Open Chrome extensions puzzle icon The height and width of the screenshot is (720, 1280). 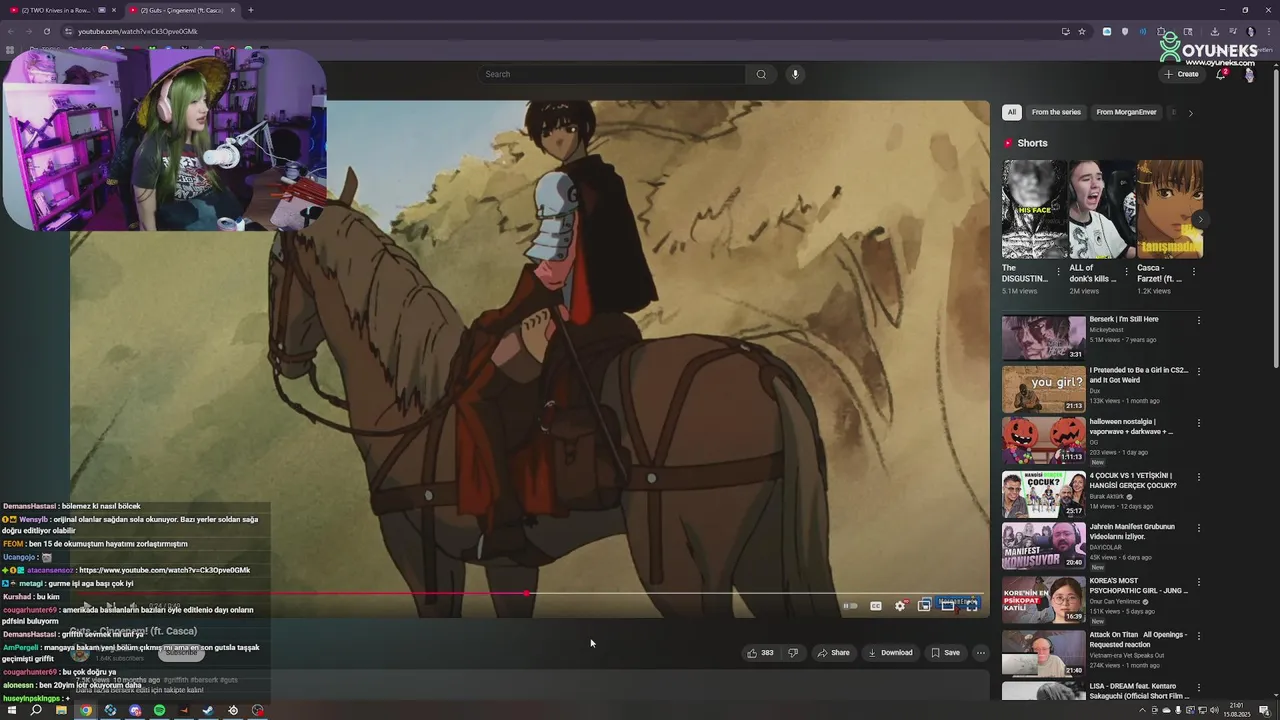(1161, 31)
